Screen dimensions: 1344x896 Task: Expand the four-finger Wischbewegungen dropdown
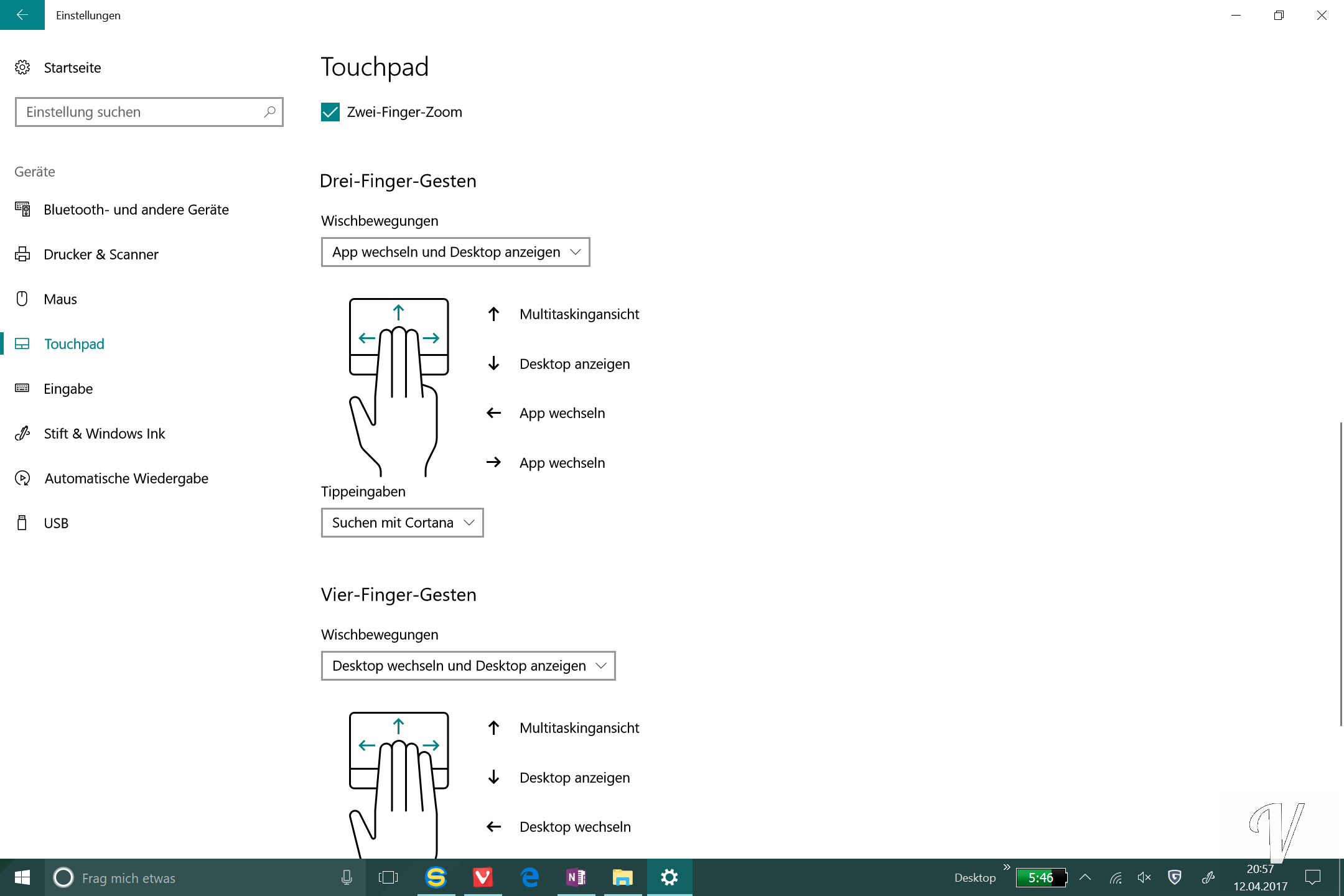click(x=468, y=666)
